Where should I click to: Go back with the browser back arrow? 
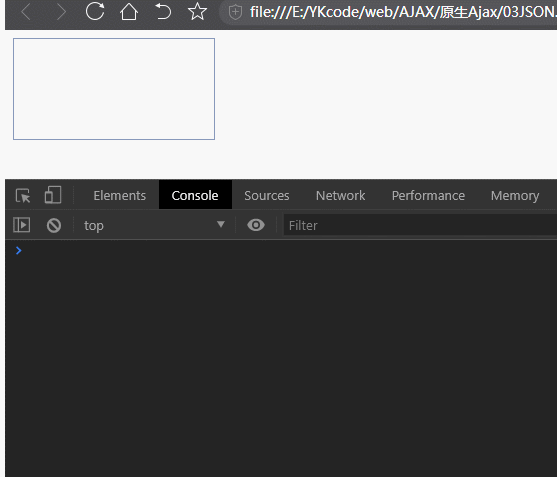point(26,12)
